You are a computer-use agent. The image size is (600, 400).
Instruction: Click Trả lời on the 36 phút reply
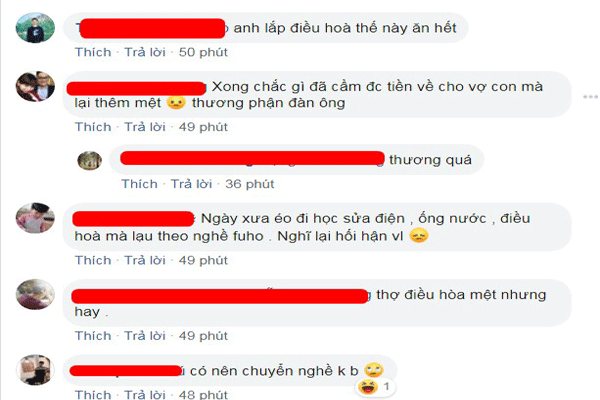click(191, 184)
